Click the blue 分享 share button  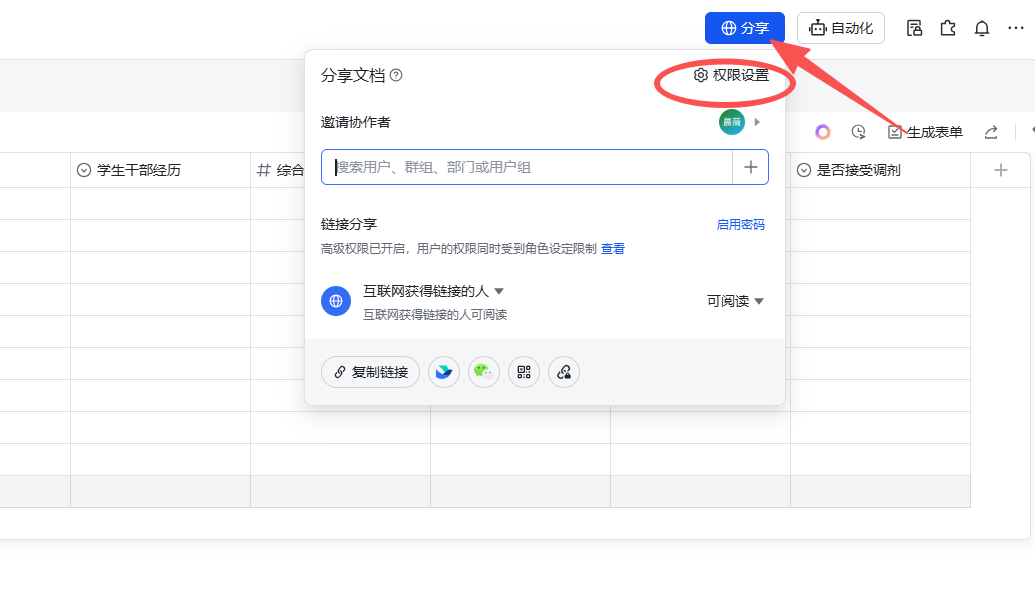(744, 28)
